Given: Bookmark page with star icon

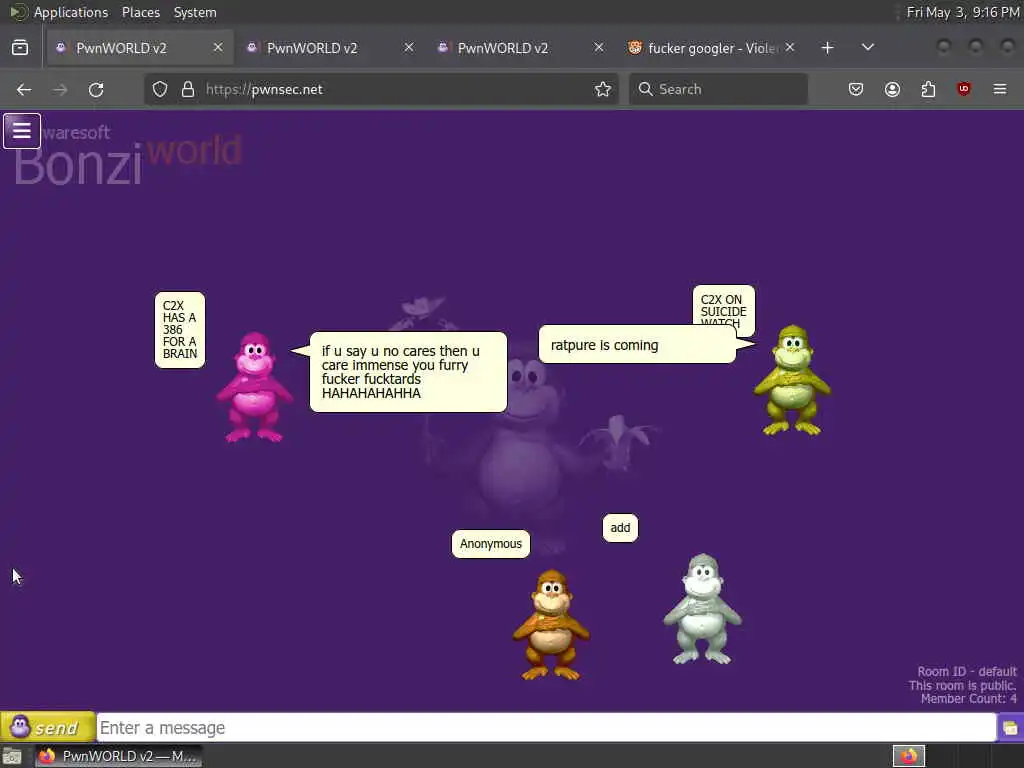Looking at the screenshot, I should (603, 89).
